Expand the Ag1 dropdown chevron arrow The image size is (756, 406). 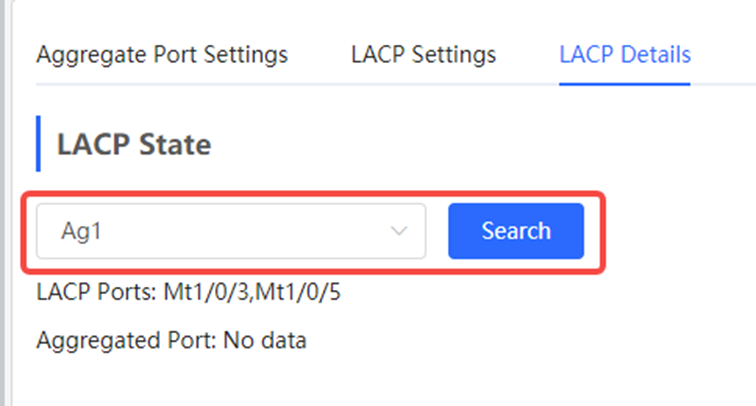pyautogui.click(x=399, y=231)
